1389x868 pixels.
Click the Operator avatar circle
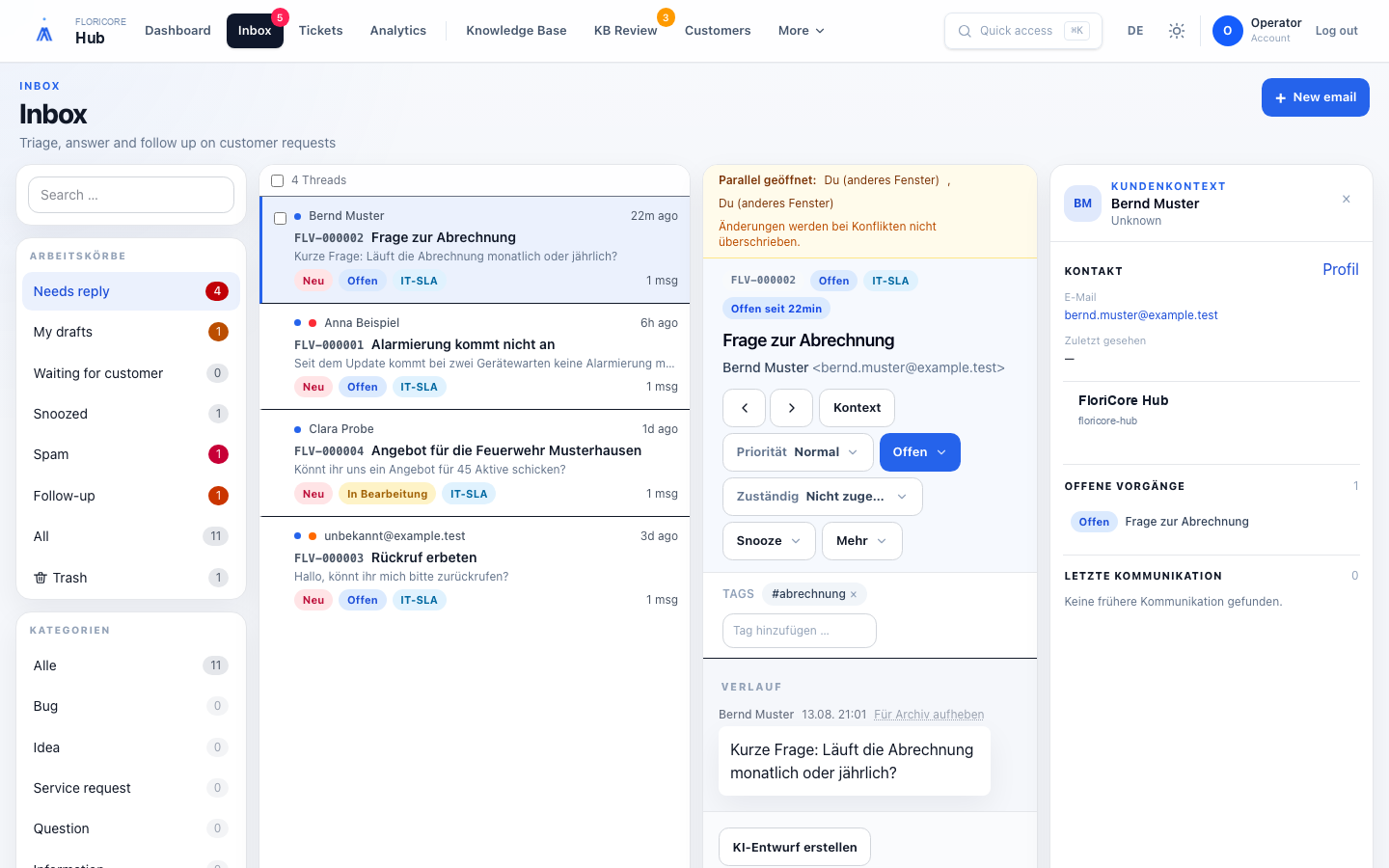pos(1227,31)
